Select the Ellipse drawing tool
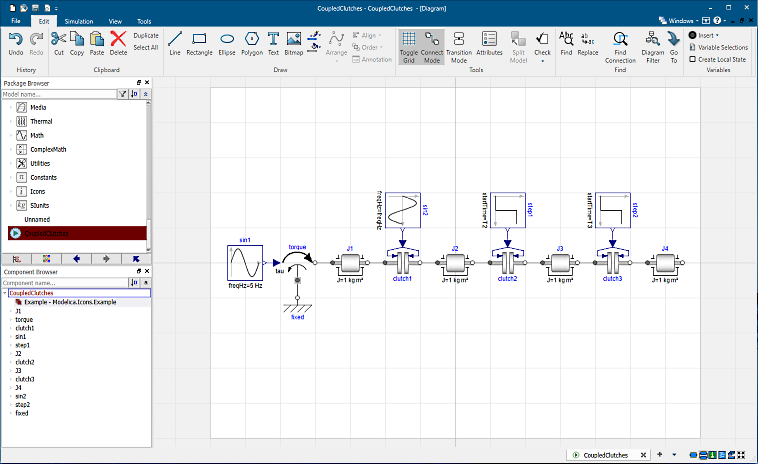This screenshot has height=464, width=758. click(226, 41)
